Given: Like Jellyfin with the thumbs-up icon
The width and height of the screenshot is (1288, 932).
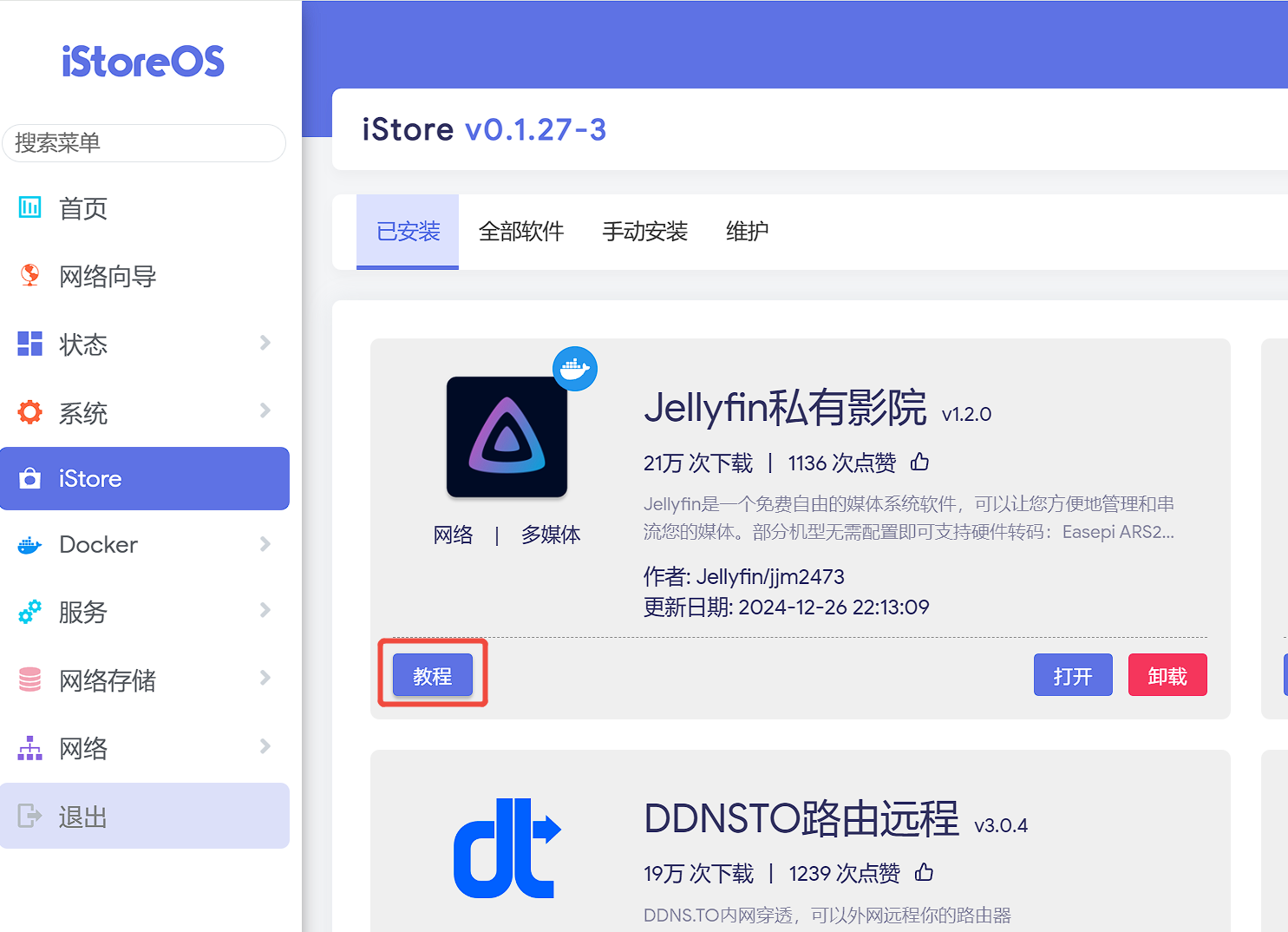Looking at the screenshot, I should [920, 463].
